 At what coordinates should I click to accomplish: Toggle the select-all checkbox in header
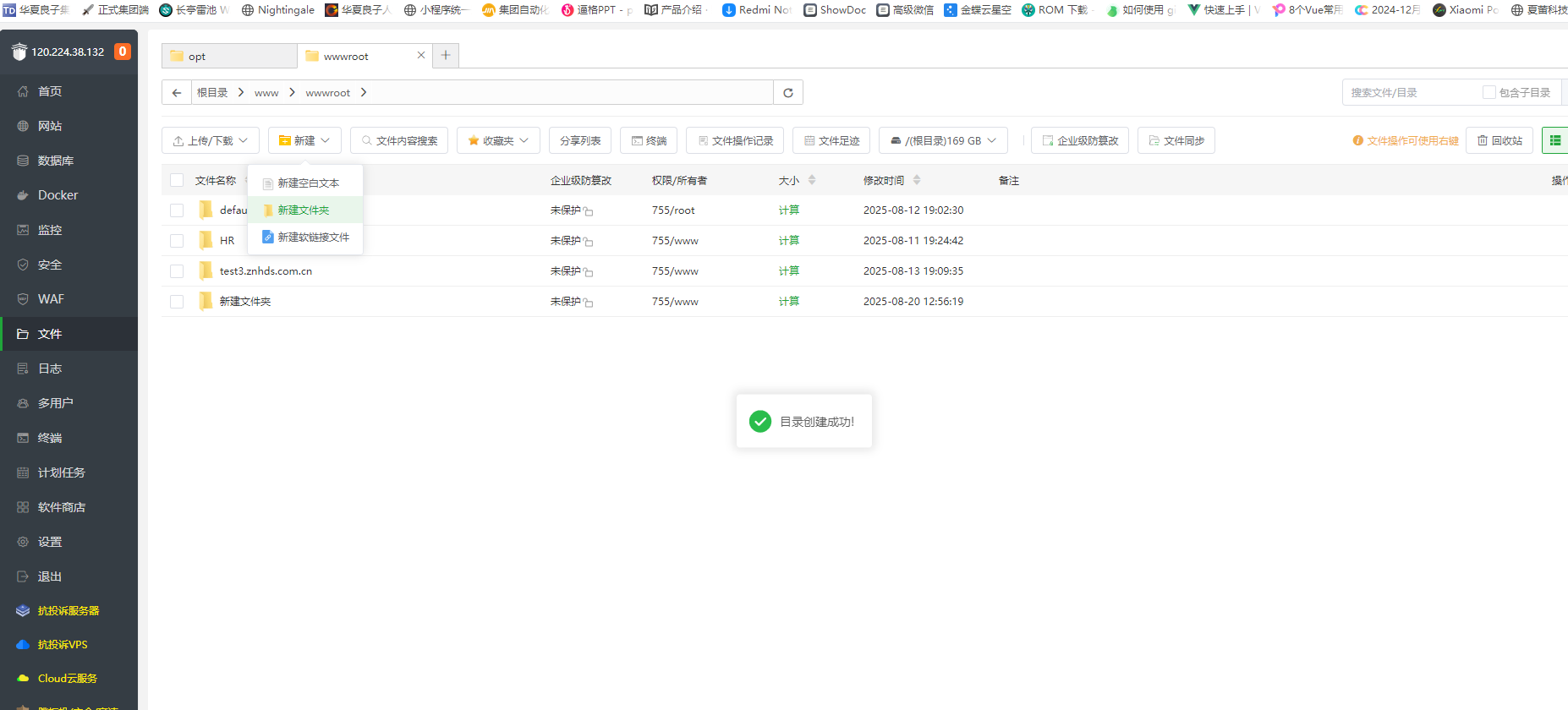177,180
